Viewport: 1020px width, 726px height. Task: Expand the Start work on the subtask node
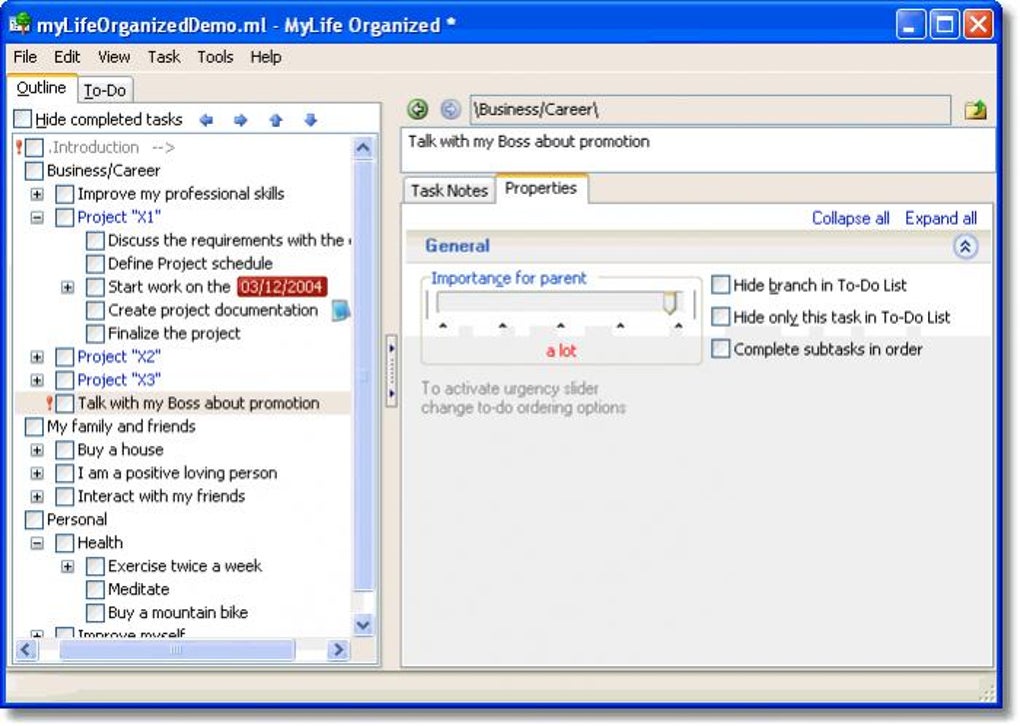click(68, 288)
